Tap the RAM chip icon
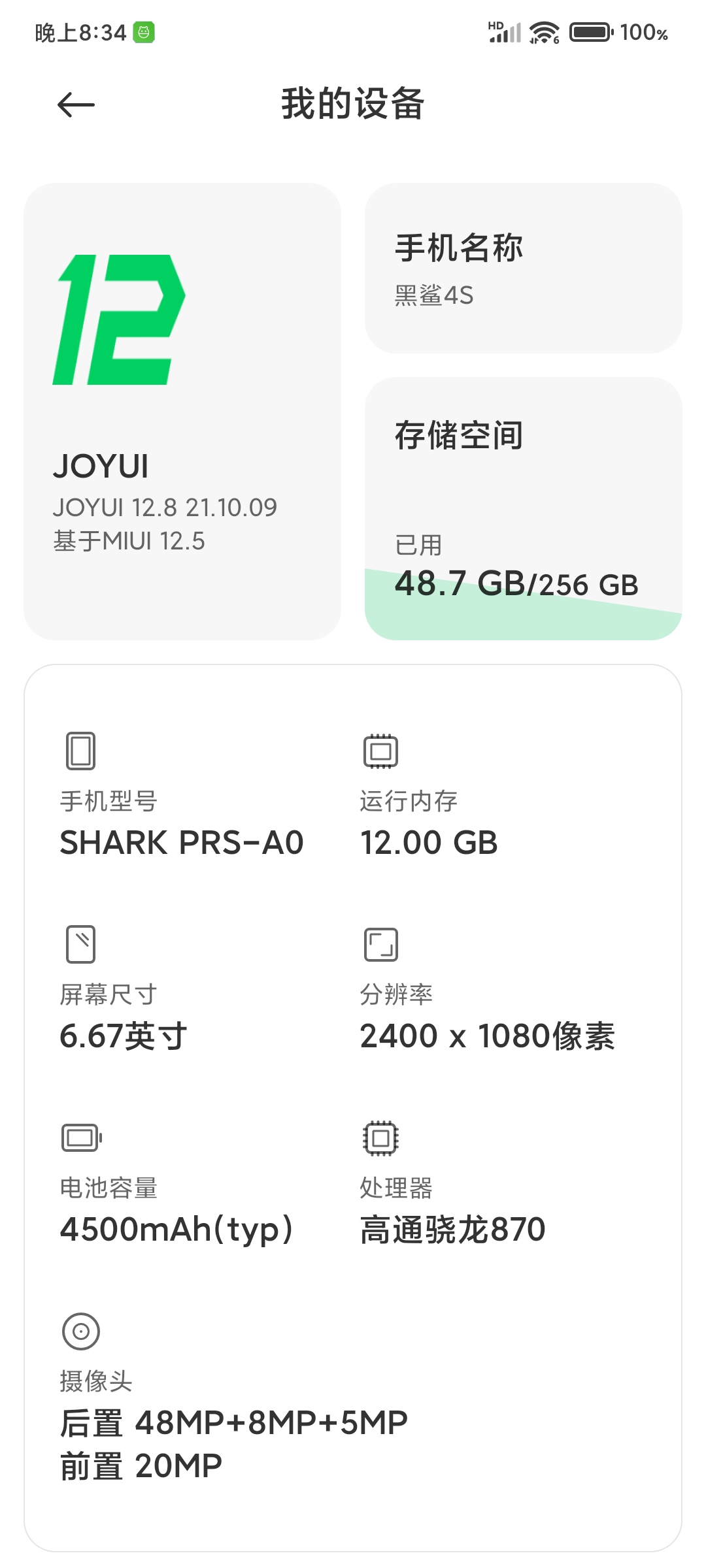The image size is (706, 1568). coord(381,751)
